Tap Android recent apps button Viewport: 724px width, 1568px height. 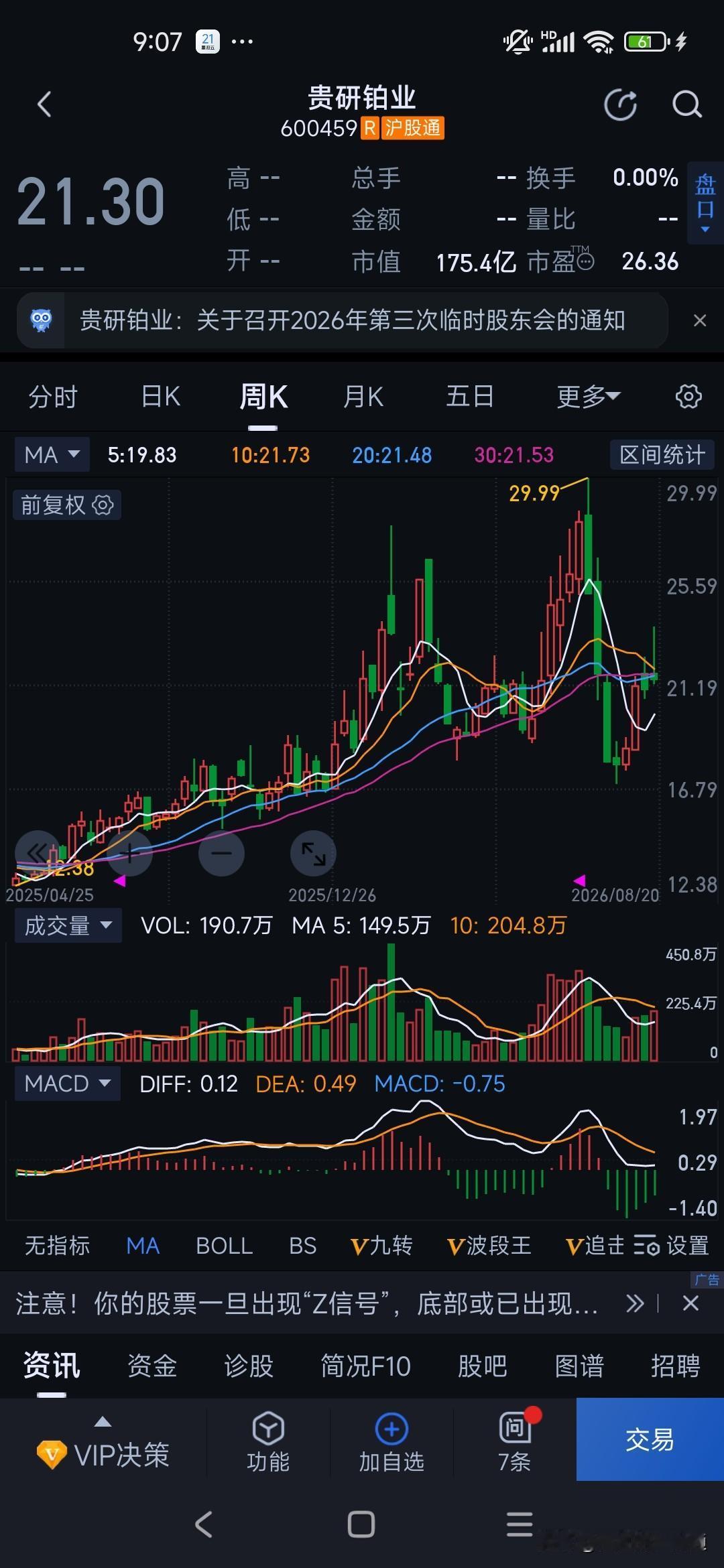tap(520, 1524)
